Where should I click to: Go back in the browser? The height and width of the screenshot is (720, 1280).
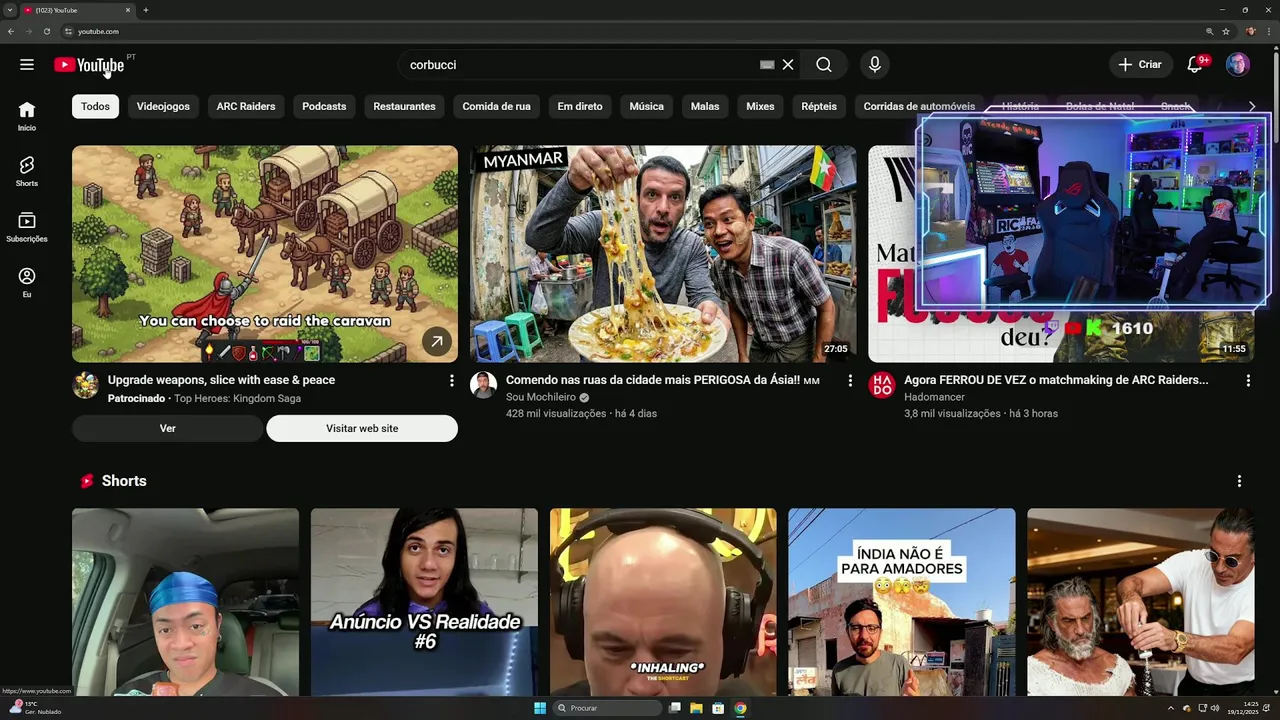[x=11, y=31]
